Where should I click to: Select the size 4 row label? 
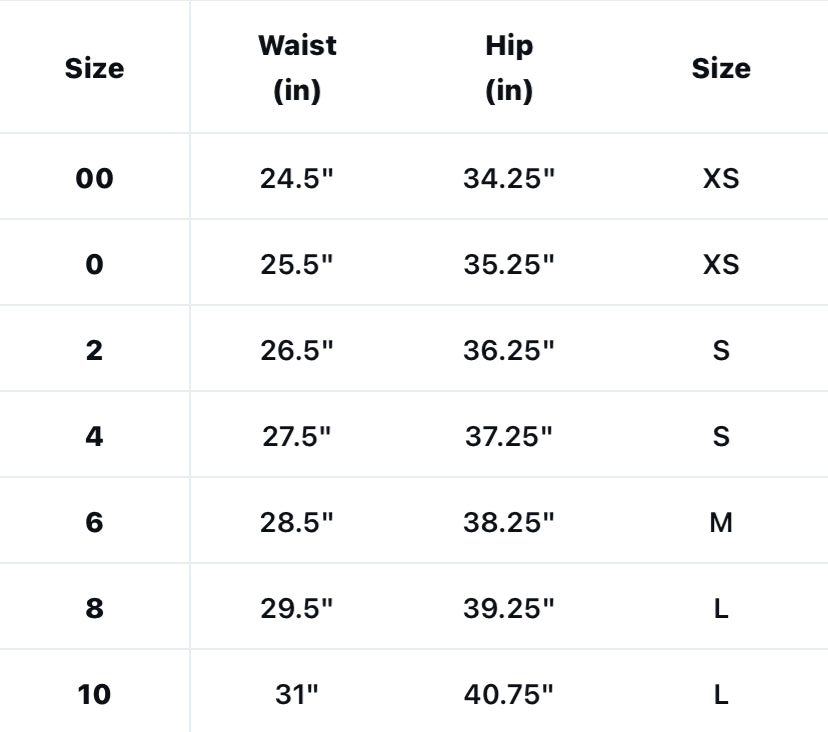click(x=94, y=437)
